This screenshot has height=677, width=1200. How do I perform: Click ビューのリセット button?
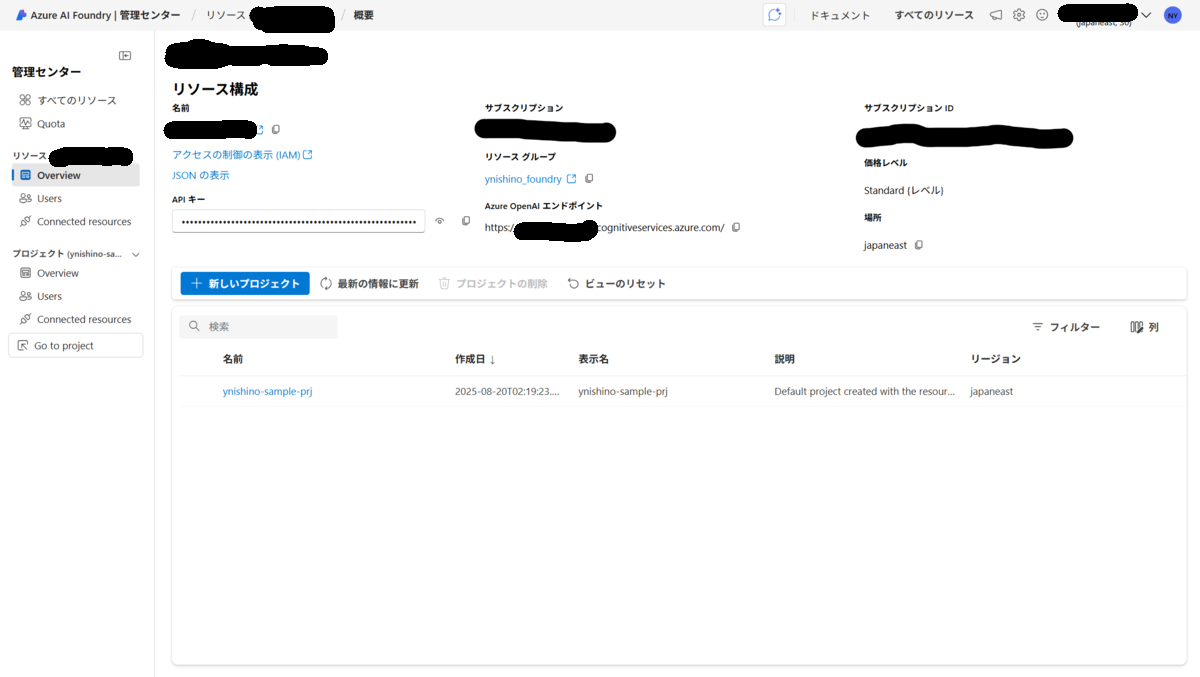pyautogui.click(x=617, y=284)
